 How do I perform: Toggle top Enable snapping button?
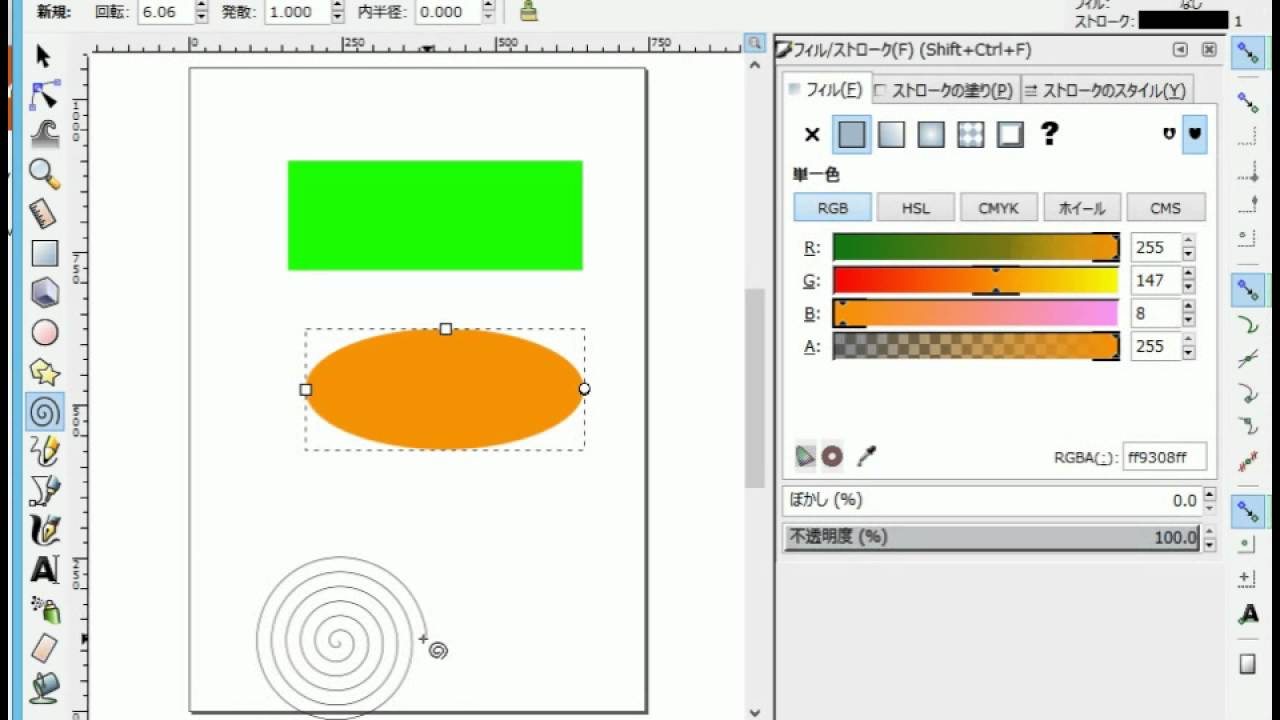(x=1248, y=53)
